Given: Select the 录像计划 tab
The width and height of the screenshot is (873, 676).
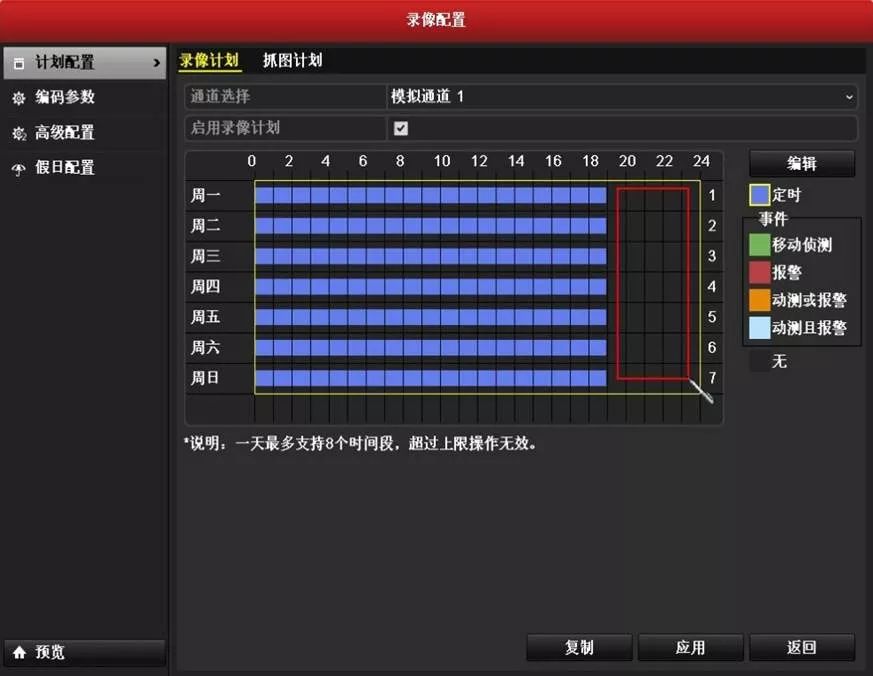Looking at the screenshot, I should pos(209,60).
